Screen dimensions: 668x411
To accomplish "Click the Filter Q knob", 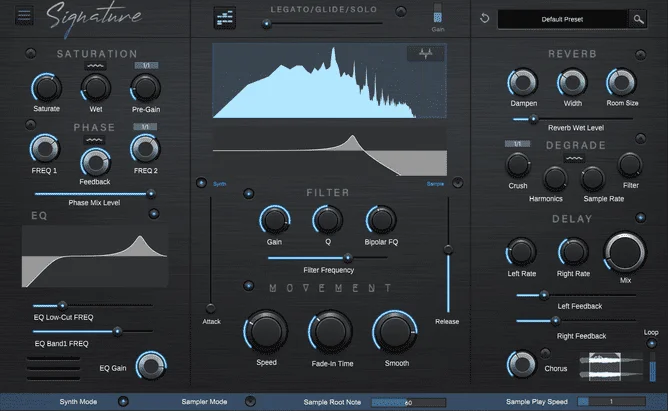I will 328,220.
